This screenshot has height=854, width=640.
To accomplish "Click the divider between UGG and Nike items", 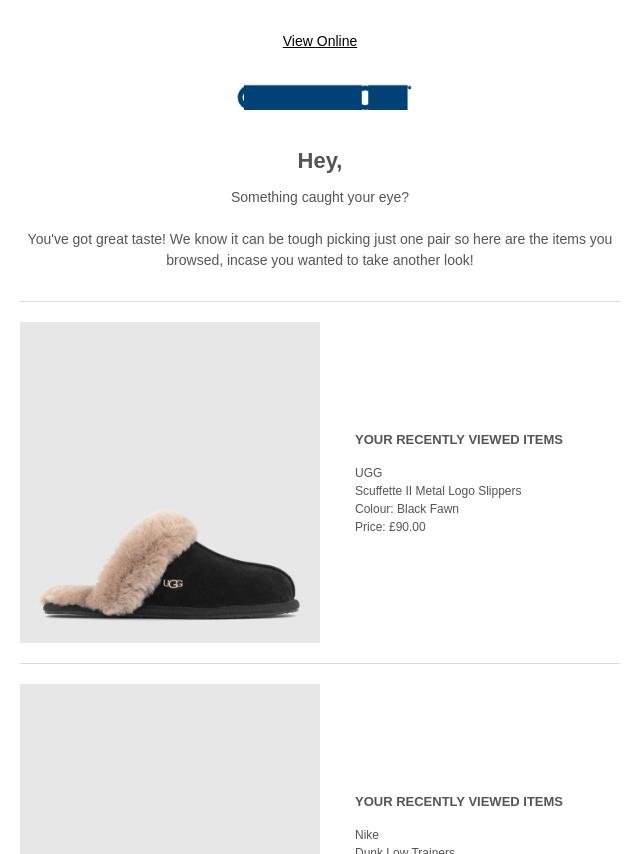I will click(320, 663).
